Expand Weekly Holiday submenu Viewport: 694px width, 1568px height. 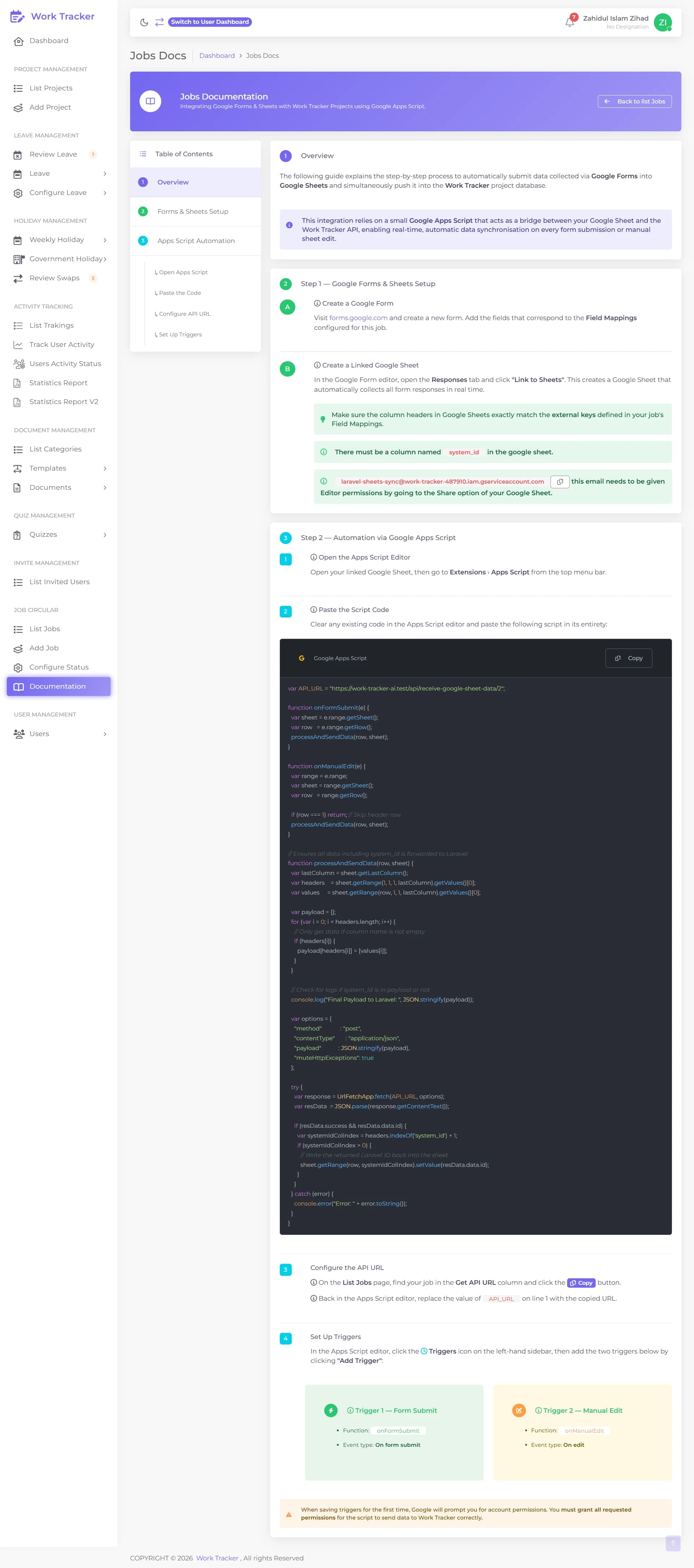pos(104,240)
